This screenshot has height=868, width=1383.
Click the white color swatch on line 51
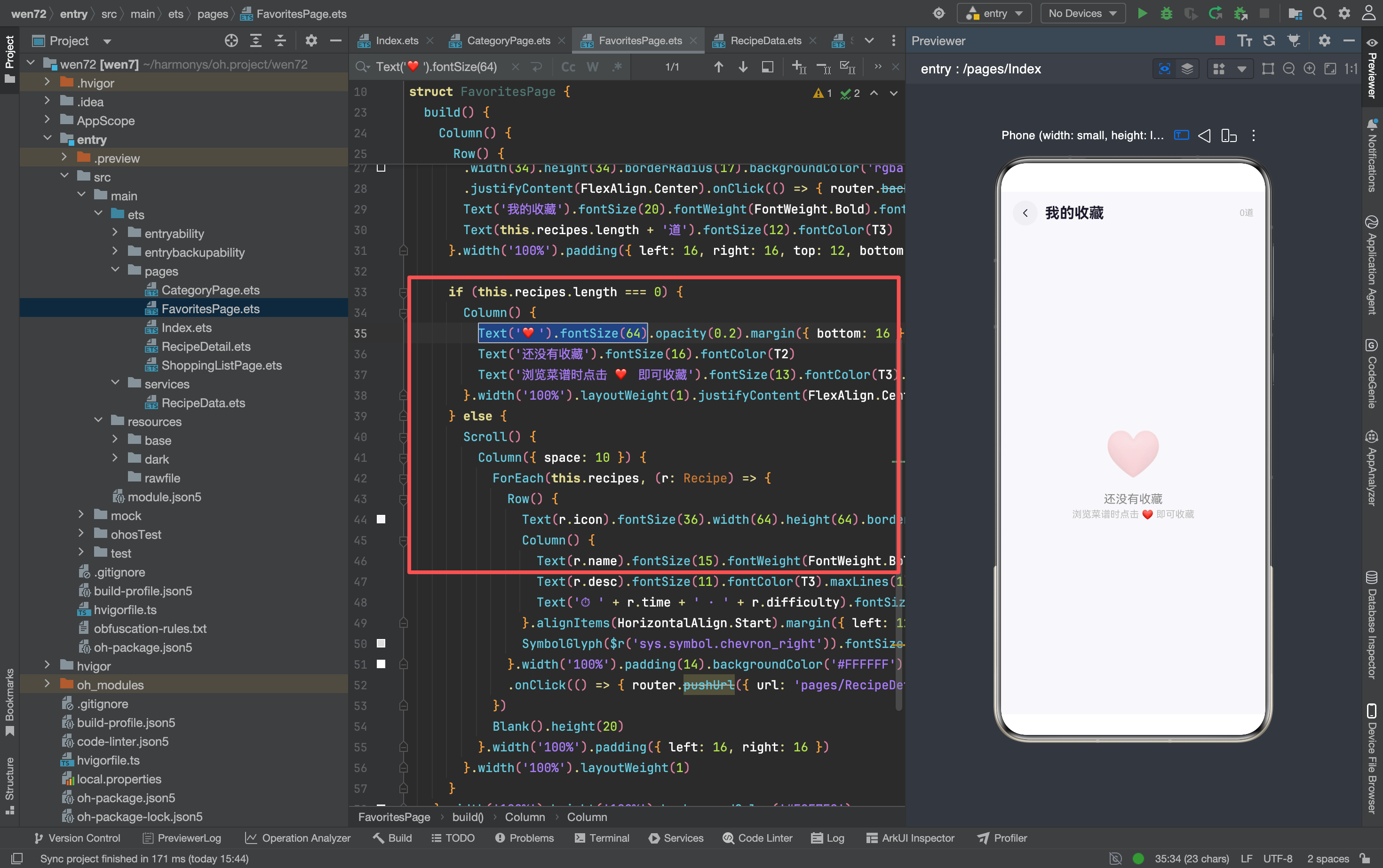(381, 664)
